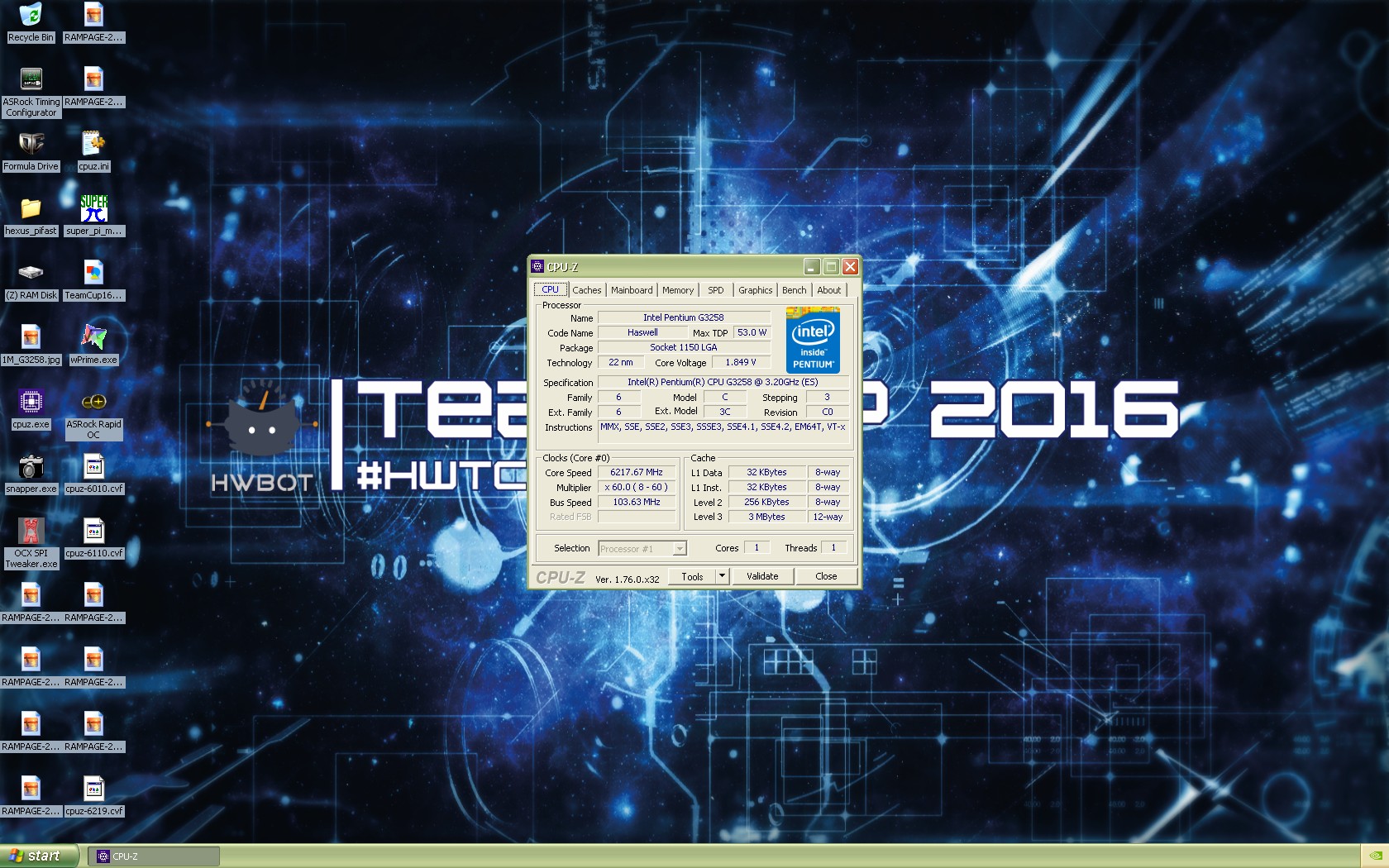The height and width of the screenshot is (868, 1389).
Task: Select the TeamCup16... file icon
Action: click(x=93, y=281)
